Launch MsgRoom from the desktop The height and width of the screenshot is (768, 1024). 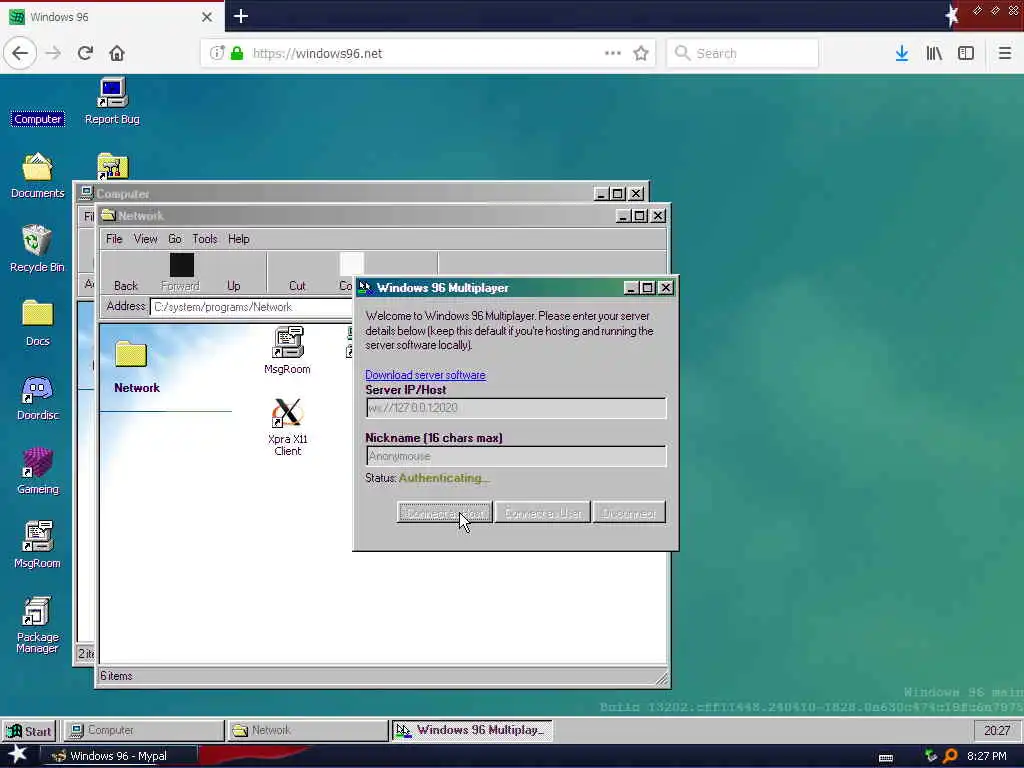pos(37,545)
